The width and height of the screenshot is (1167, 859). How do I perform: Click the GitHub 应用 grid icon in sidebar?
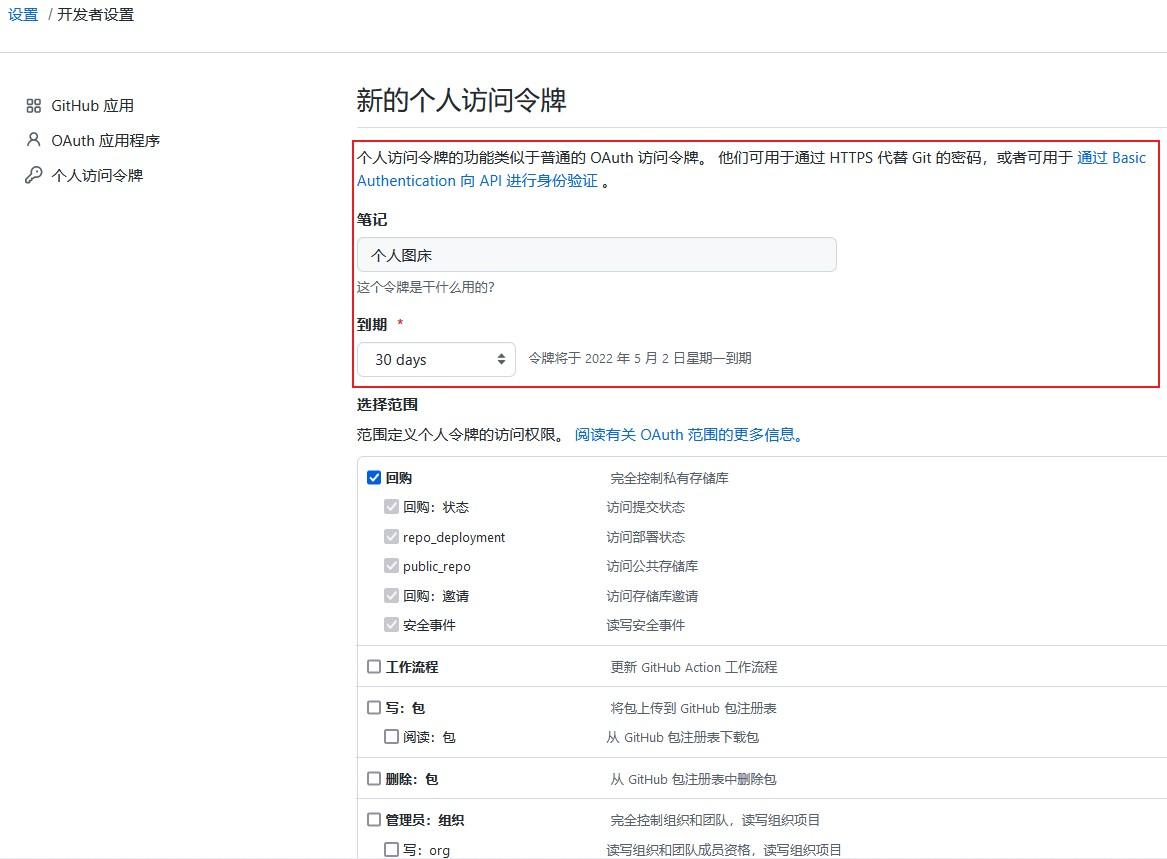pyautogui.click(x=33, y=106)
